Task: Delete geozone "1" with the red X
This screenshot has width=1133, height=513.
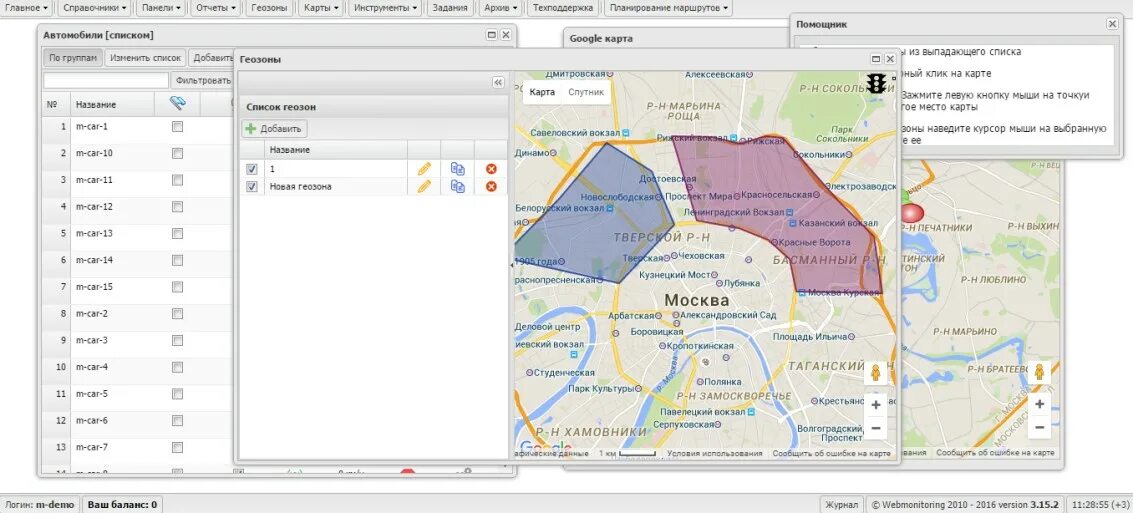Action: click(x=491, y=168)
